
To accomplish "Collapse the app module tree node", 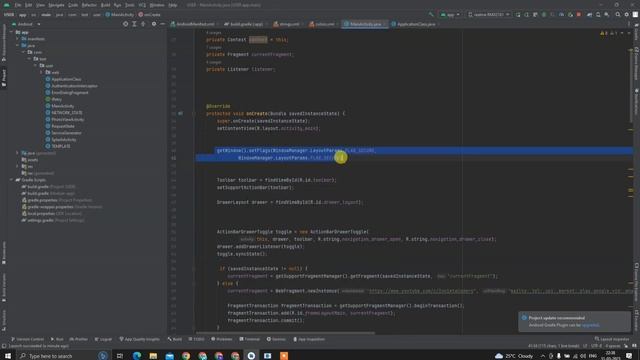I will pos(11,32).
